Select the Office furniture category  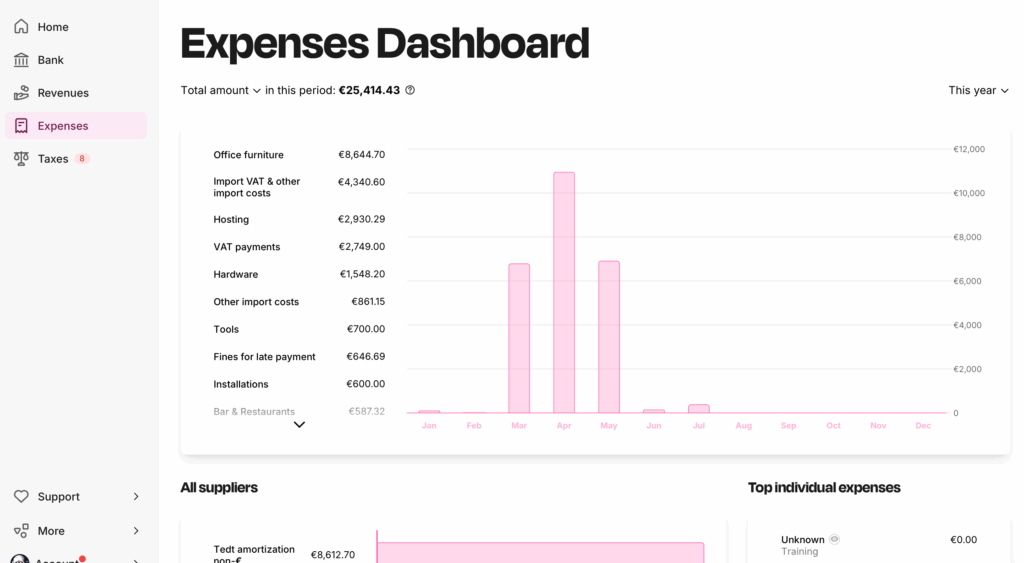pyautogui.click(x=248, y=155)
